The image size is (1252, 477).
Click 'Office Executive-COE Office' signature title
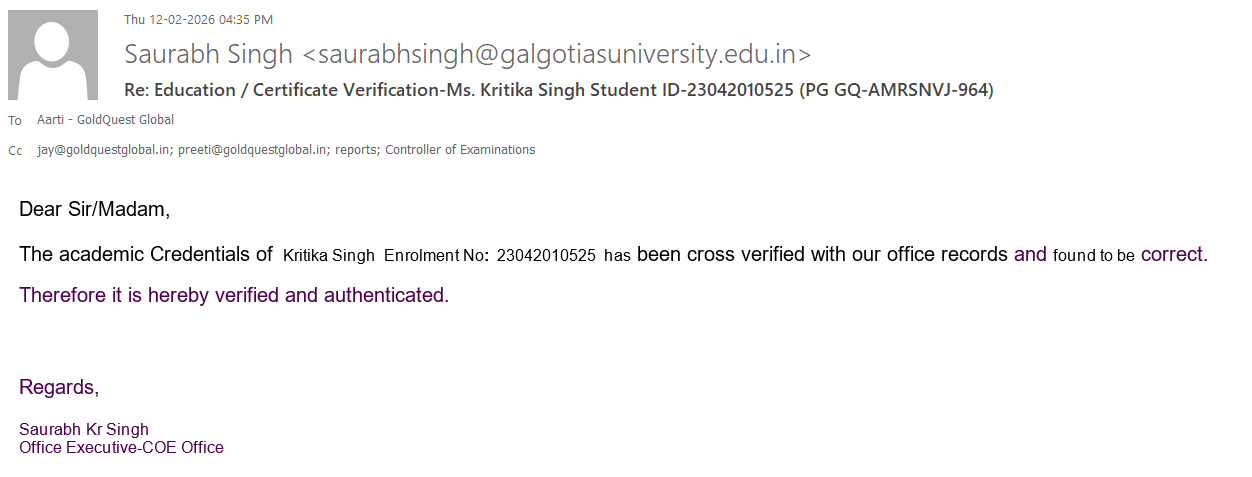coord(121,447)
